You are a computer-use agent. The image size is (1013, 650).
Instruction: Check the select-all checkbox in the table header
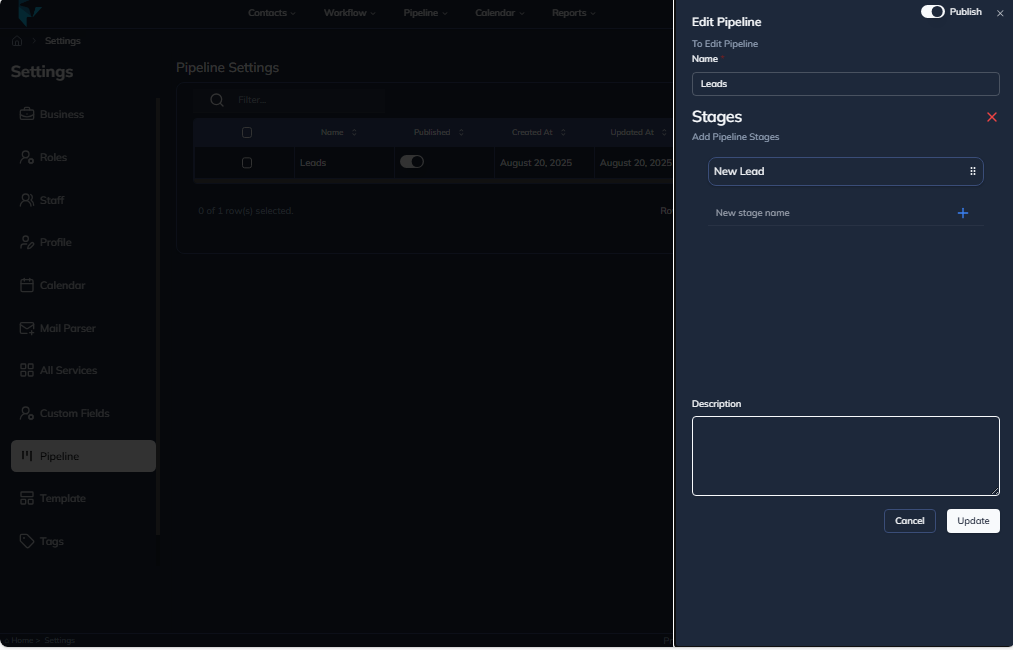click(246, 131)
